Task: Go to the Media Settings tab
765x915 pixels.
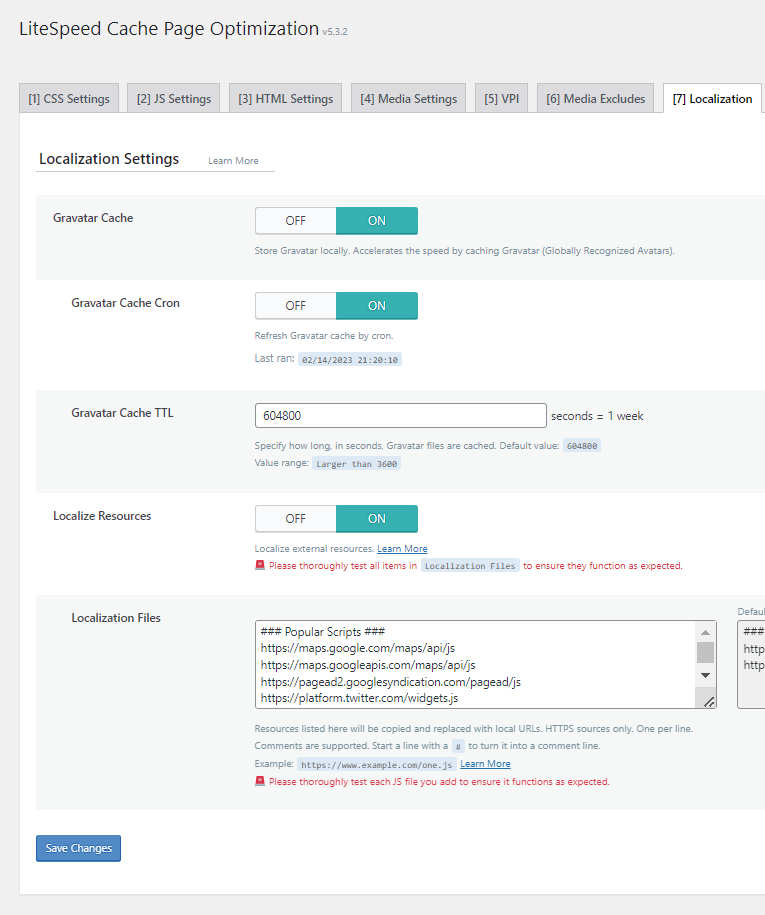Action: coord(408,99)
